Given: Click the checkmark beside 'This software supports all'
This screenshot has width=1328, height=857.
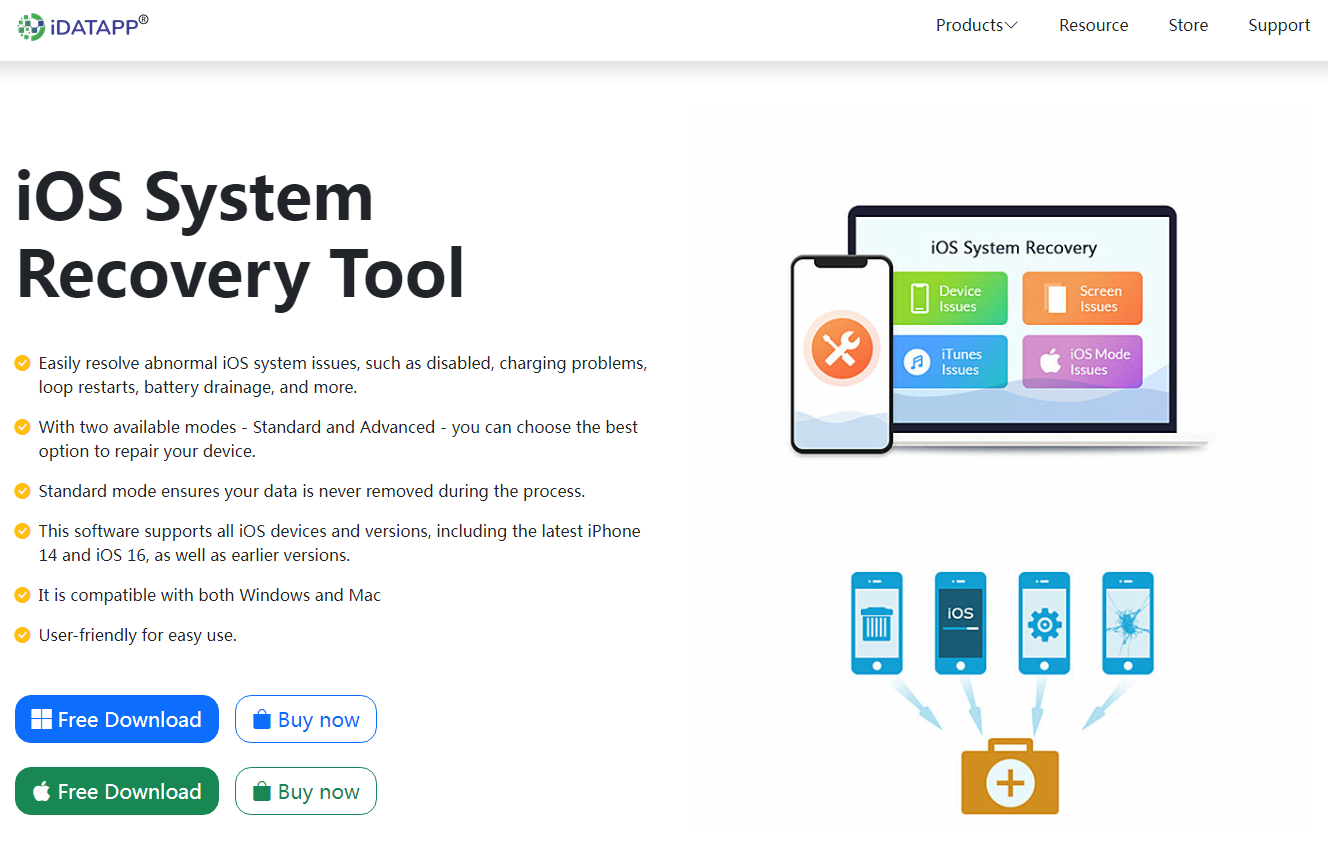Looking at the screenshot, I should tap(22, 531).
